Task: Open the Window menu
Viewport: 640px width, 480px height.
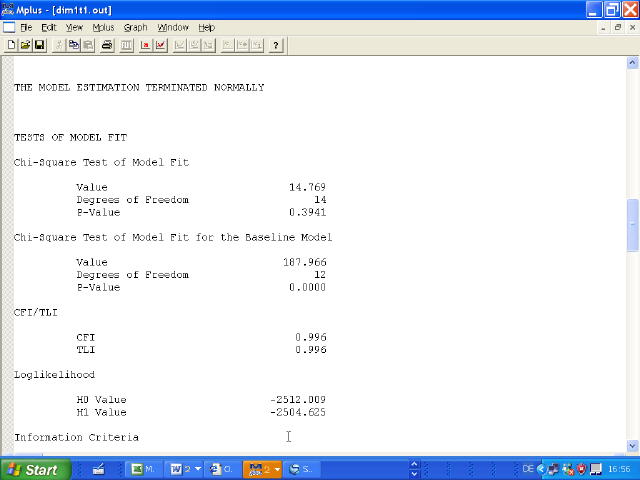Action: click(173, 27)
